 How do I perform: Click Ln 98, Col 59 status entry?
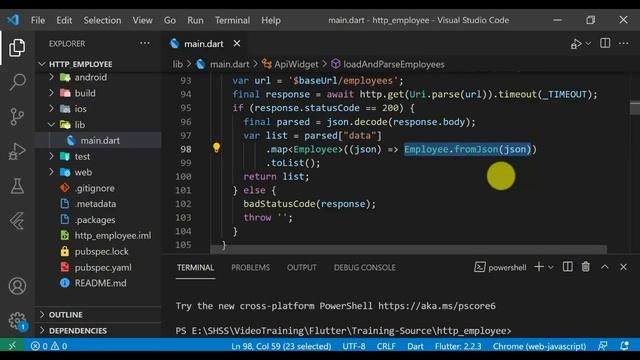(281, 346)
